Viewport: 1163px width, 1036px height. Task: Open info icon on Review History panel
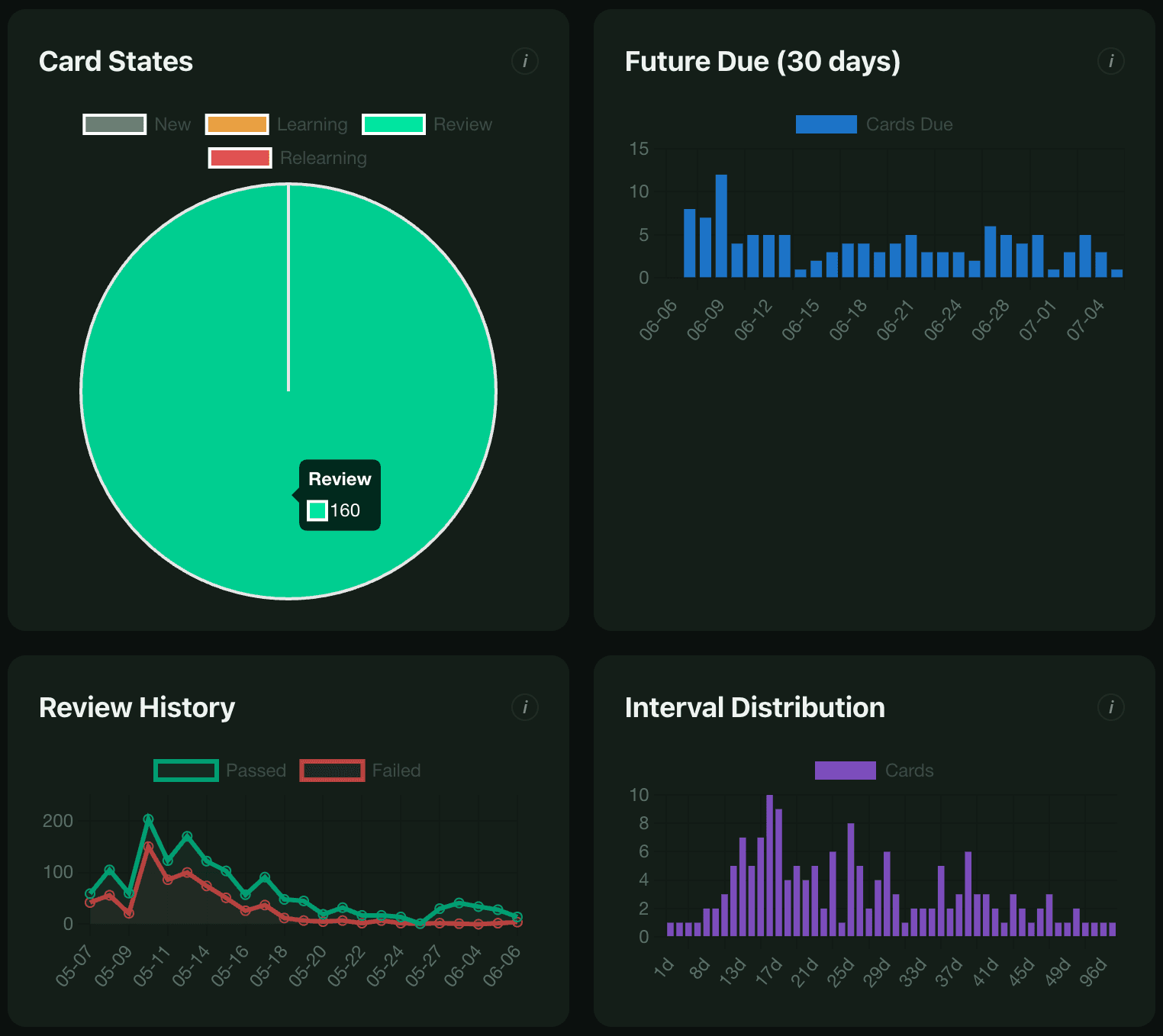tap(525, 707)
